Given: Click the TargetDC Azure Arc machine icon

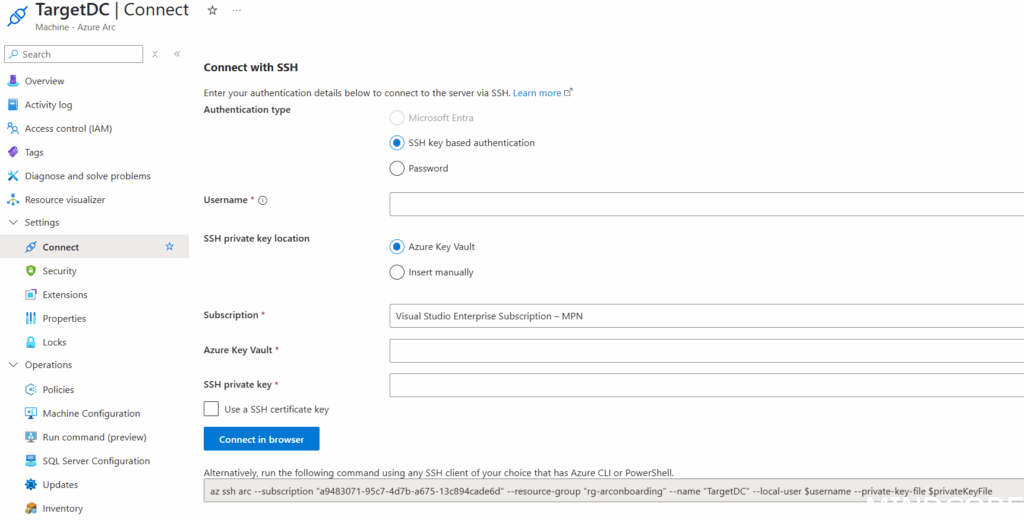Looking at the screenshot, I should [17, 16].
